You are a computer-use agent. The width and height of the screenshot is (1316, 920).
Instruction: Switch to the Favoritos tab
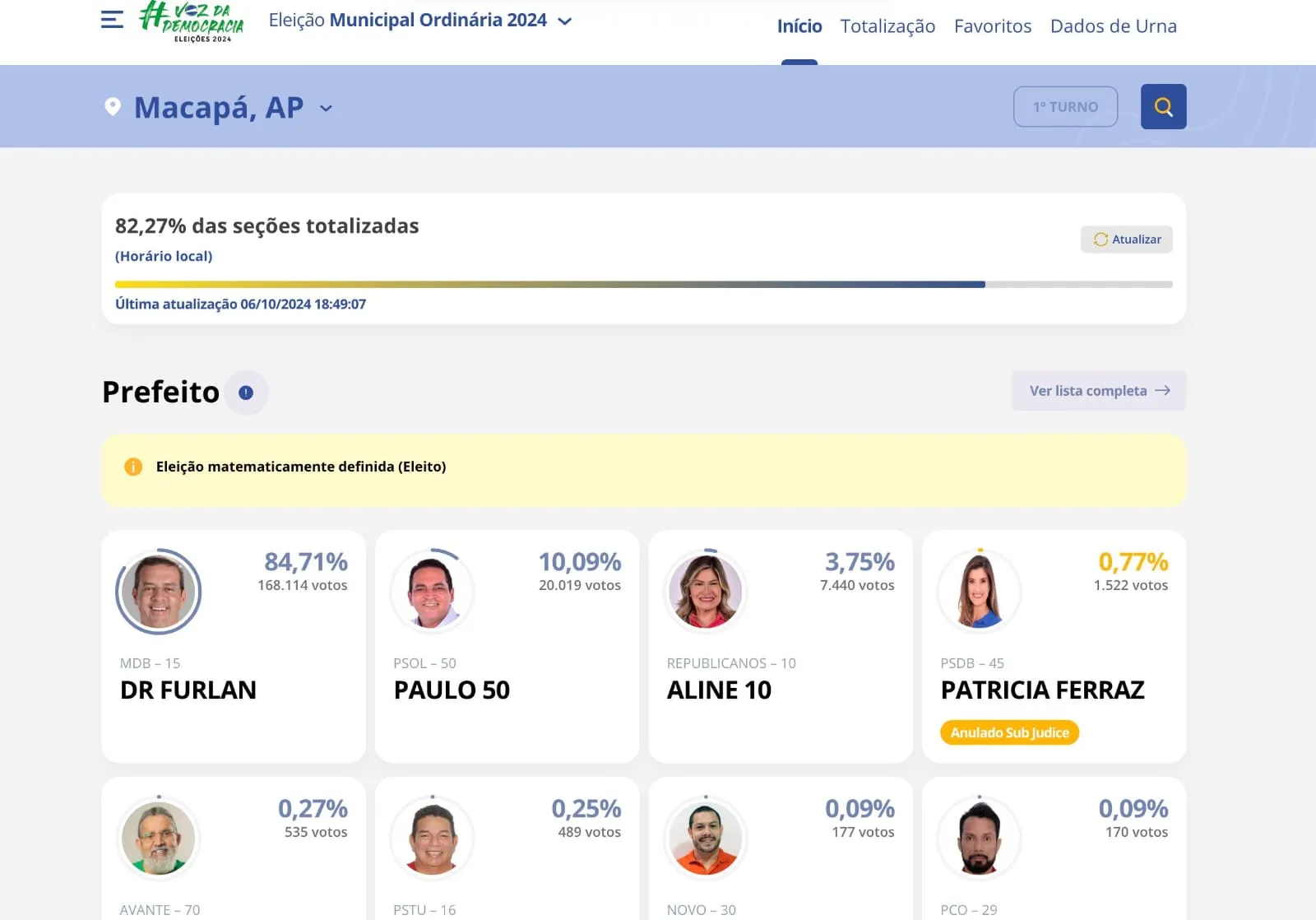pyautogui.click(x=993, y=26)
